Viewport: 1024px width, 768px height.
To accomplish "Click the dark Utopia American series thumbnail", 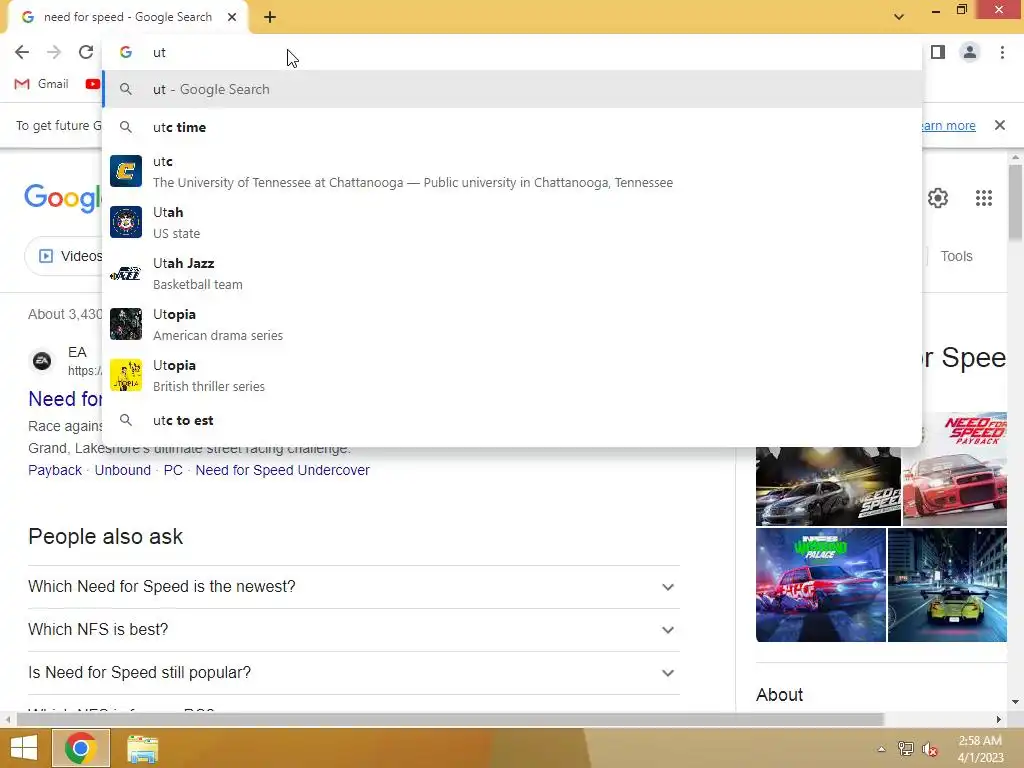I will pyautogui.click(x=126, y=325).
